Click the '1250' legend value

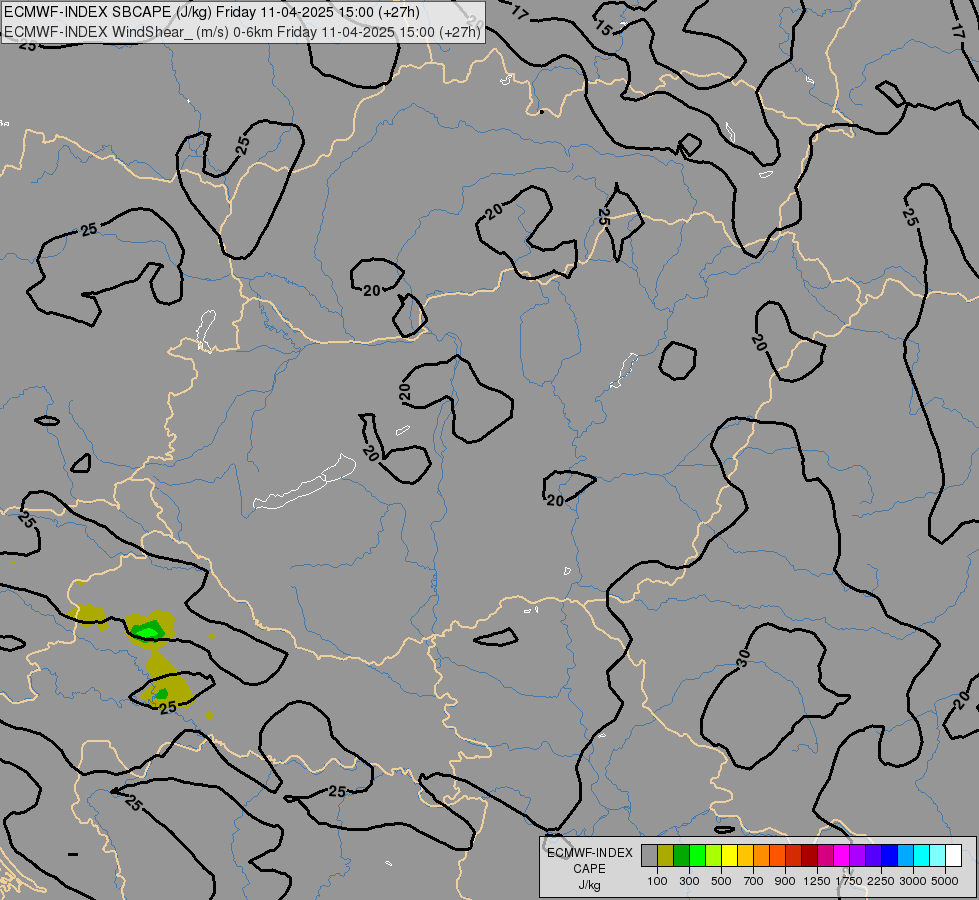[817, 881]
